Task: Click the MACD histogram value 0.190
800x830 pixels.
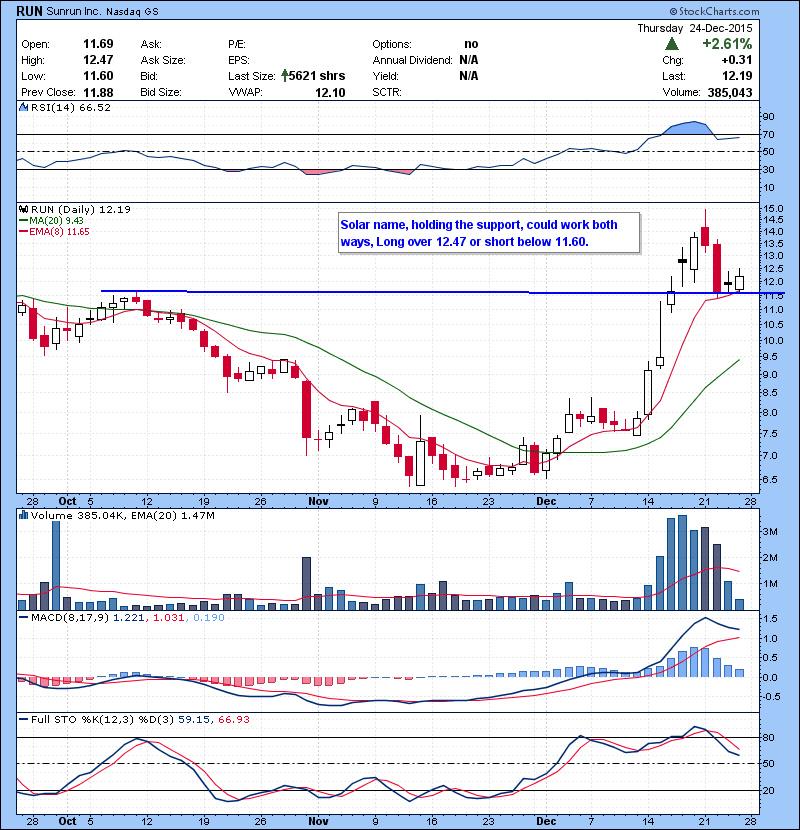Action: (209, 617)
